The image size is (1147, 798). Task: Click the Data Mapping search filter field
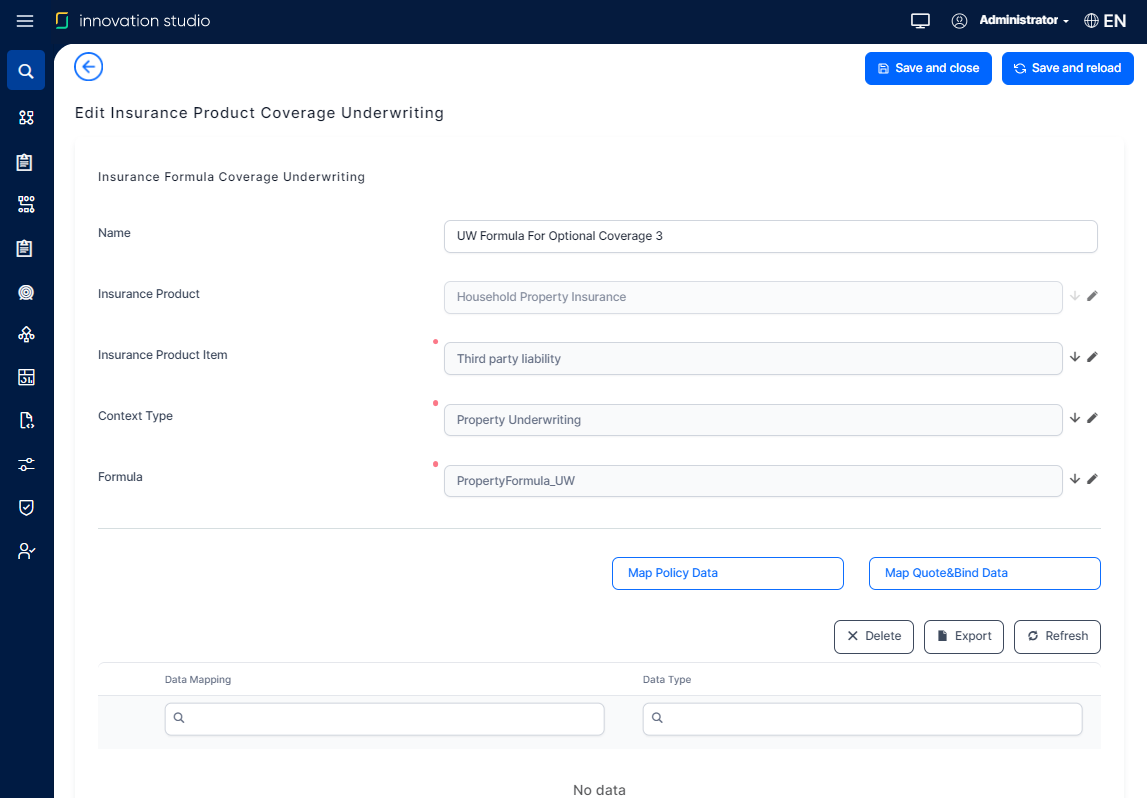pyautogui.click(x=384, y=719)
